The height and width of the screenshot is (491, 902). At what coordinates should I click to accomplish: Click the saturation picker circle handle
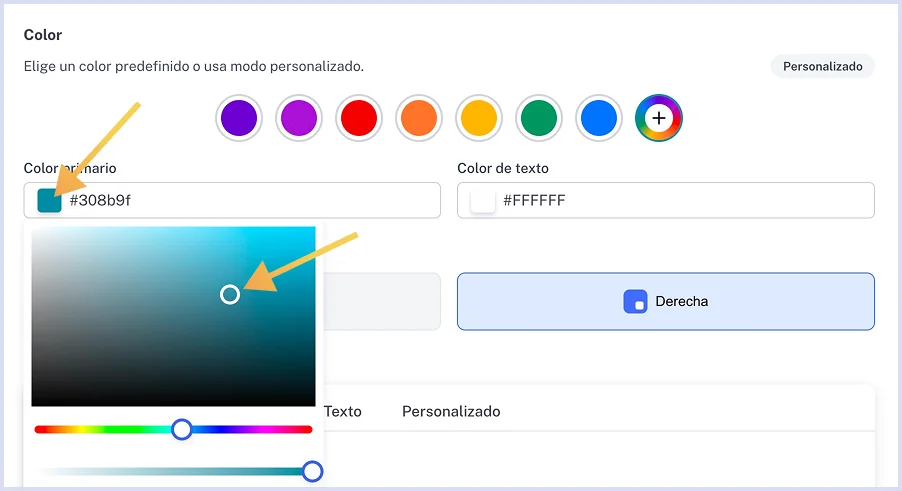(230, 294)
